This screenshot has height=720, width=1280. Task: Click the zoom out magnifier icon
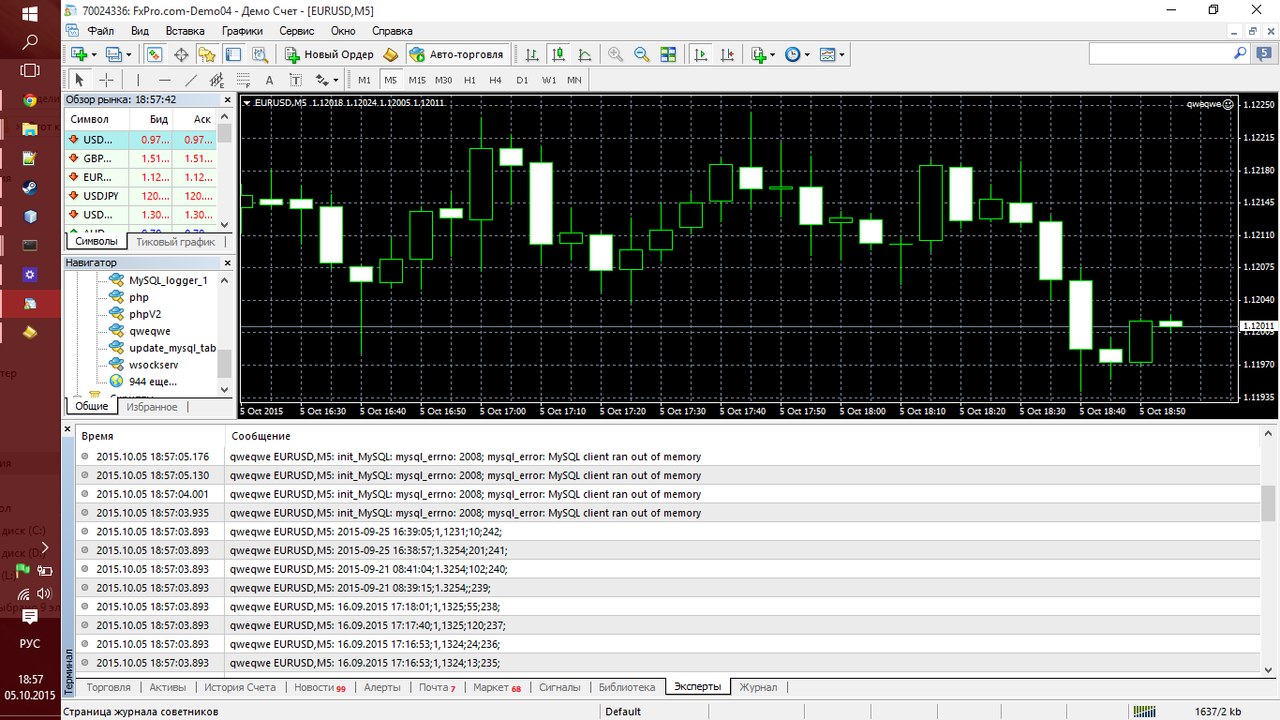coord(641,55)
